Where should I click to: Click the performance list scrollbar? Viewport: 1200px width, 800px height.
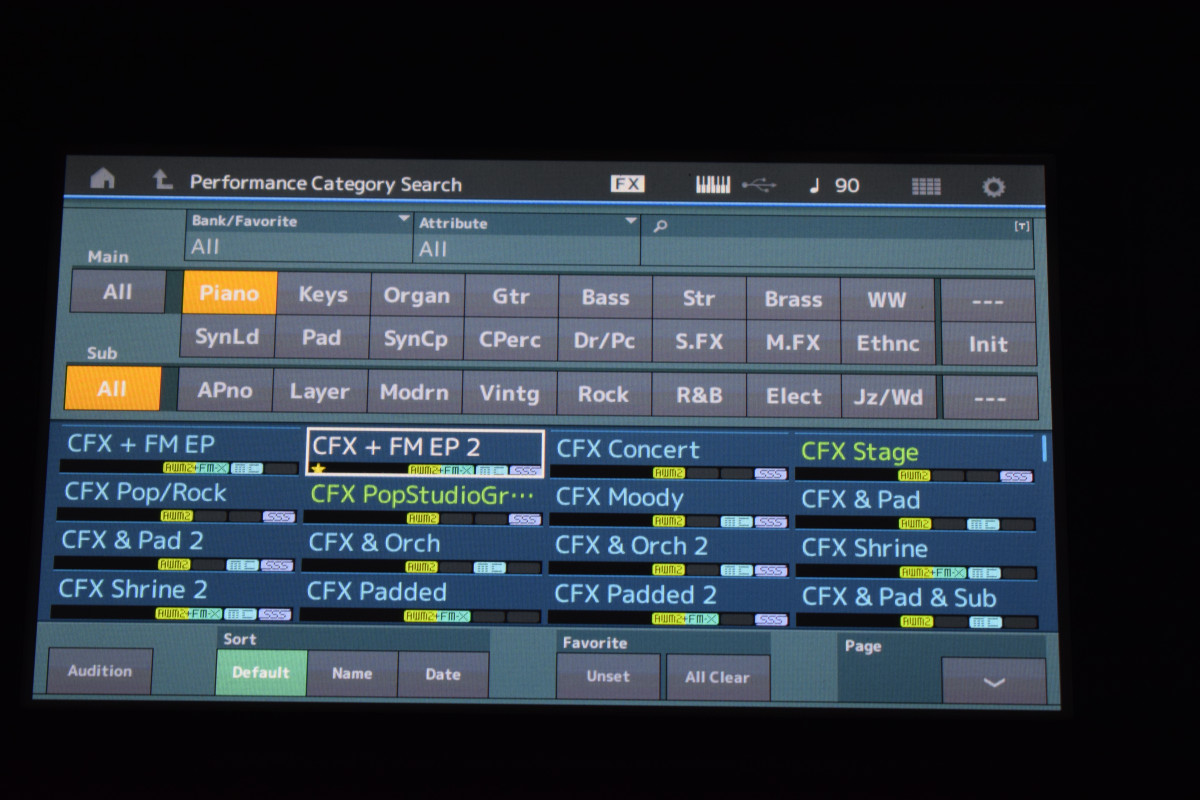click(x=1044, y=449)
